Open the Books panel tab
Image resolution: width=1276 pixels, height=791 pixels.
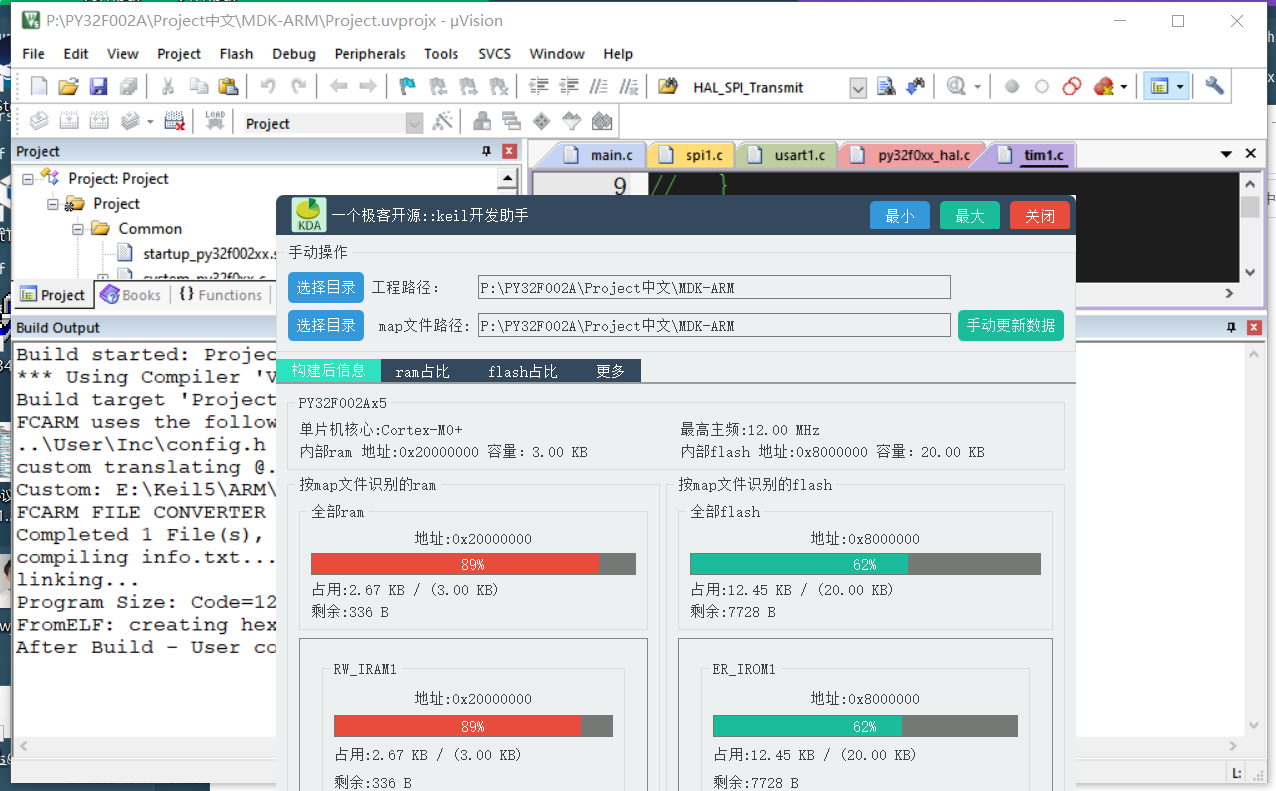(130, 295)
